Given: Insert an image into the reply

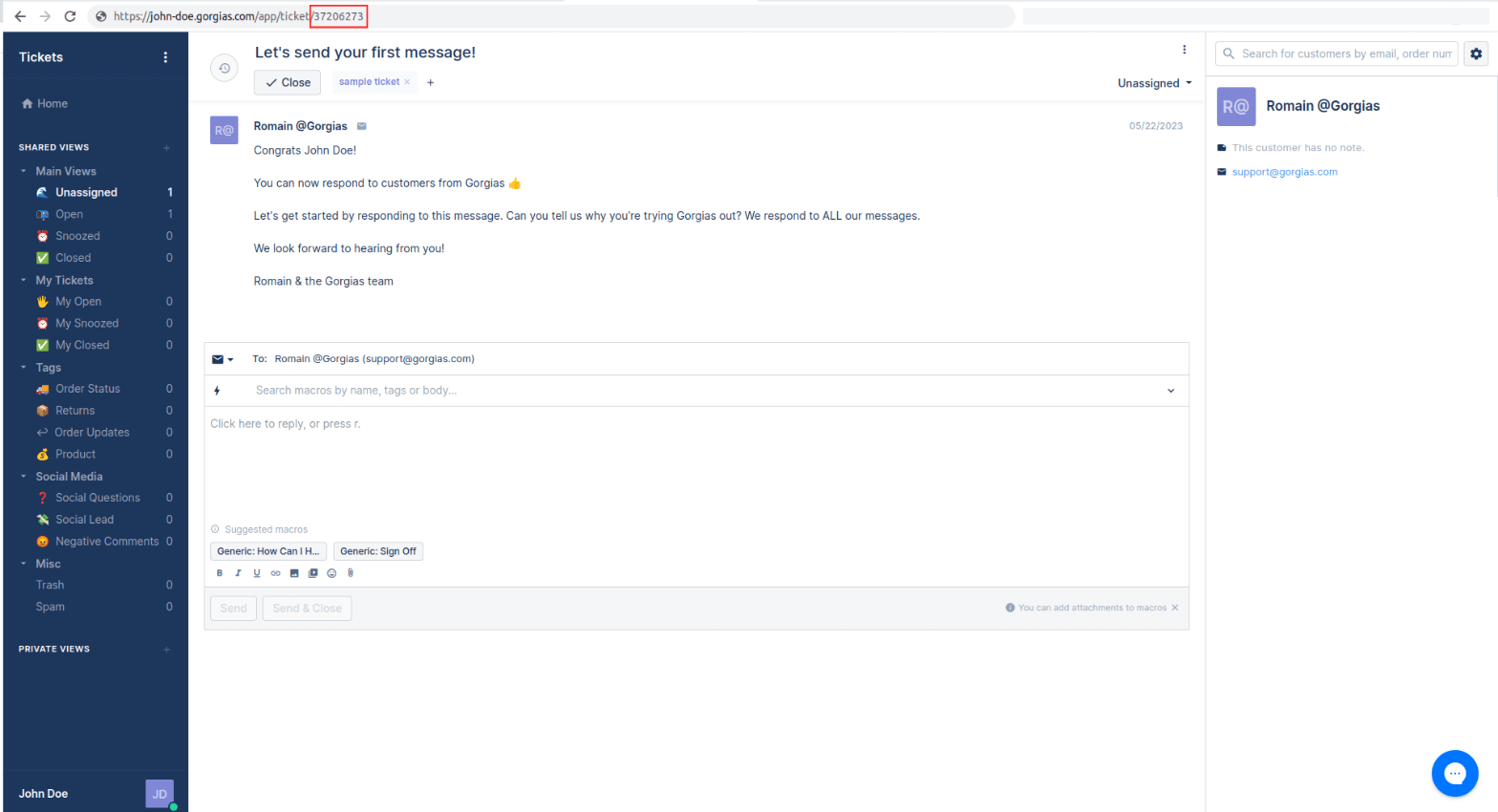Looking at the screenshot, I should point(294,573).
